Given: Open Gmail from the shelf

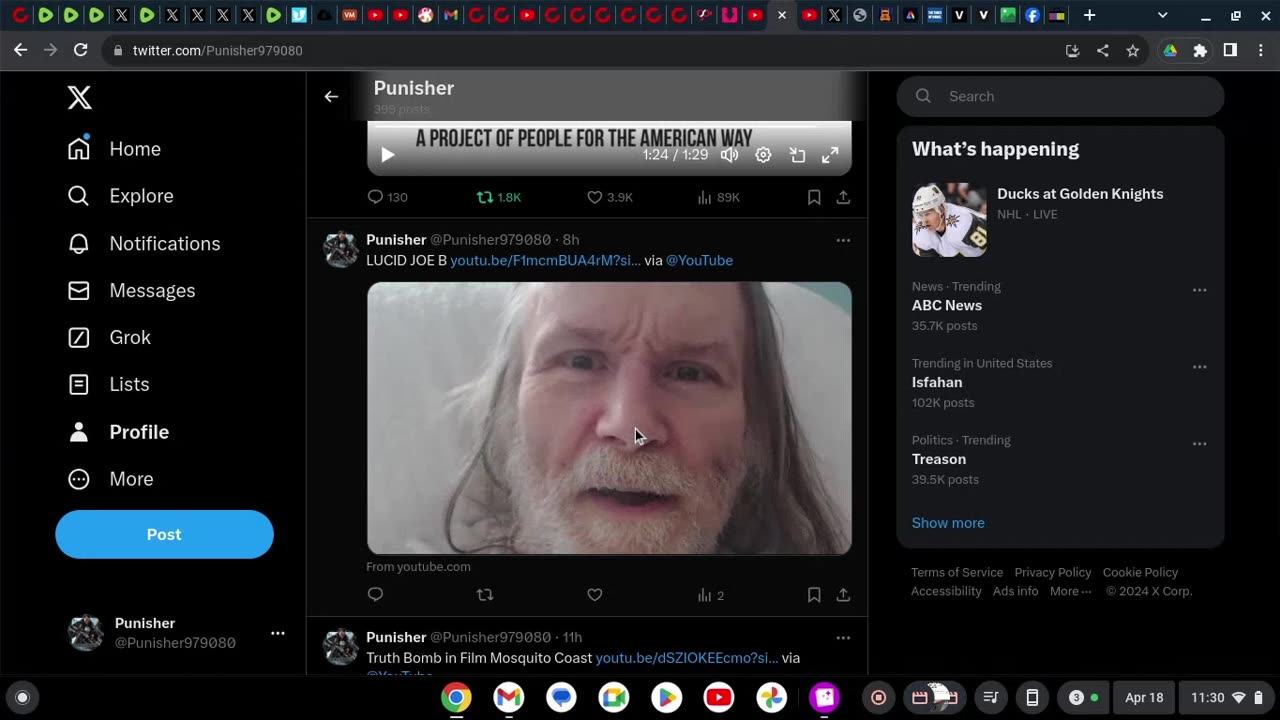Looking at the screenshot, I should (509, 697).
